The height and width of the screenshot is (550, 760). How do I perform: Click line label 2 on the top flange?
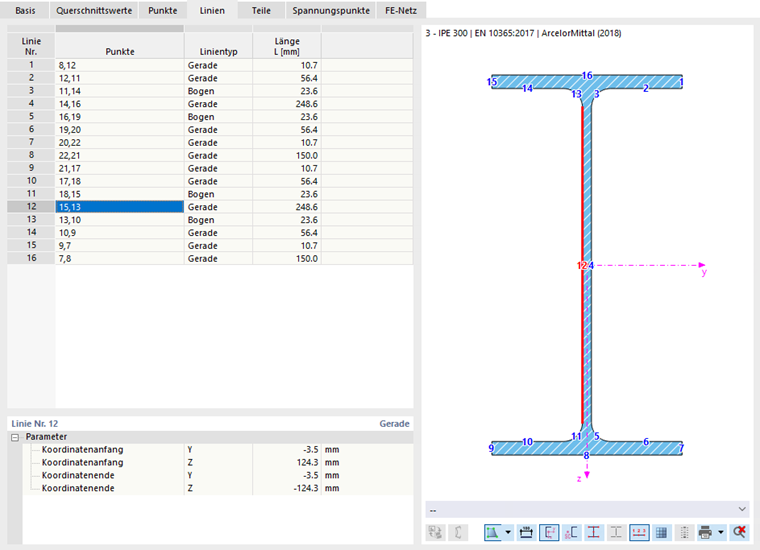click(646, 88)
